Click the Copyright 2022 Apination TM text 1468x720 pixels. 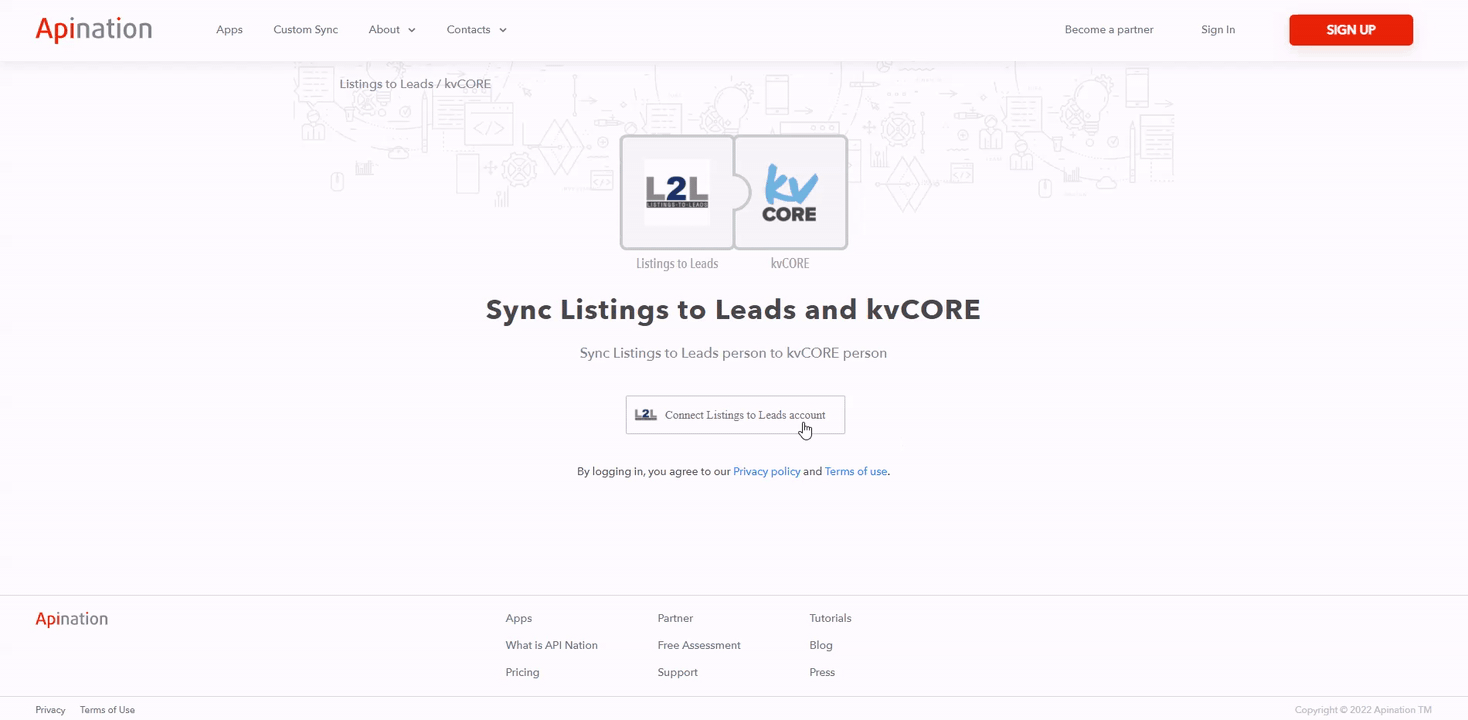click(1363, 710)
